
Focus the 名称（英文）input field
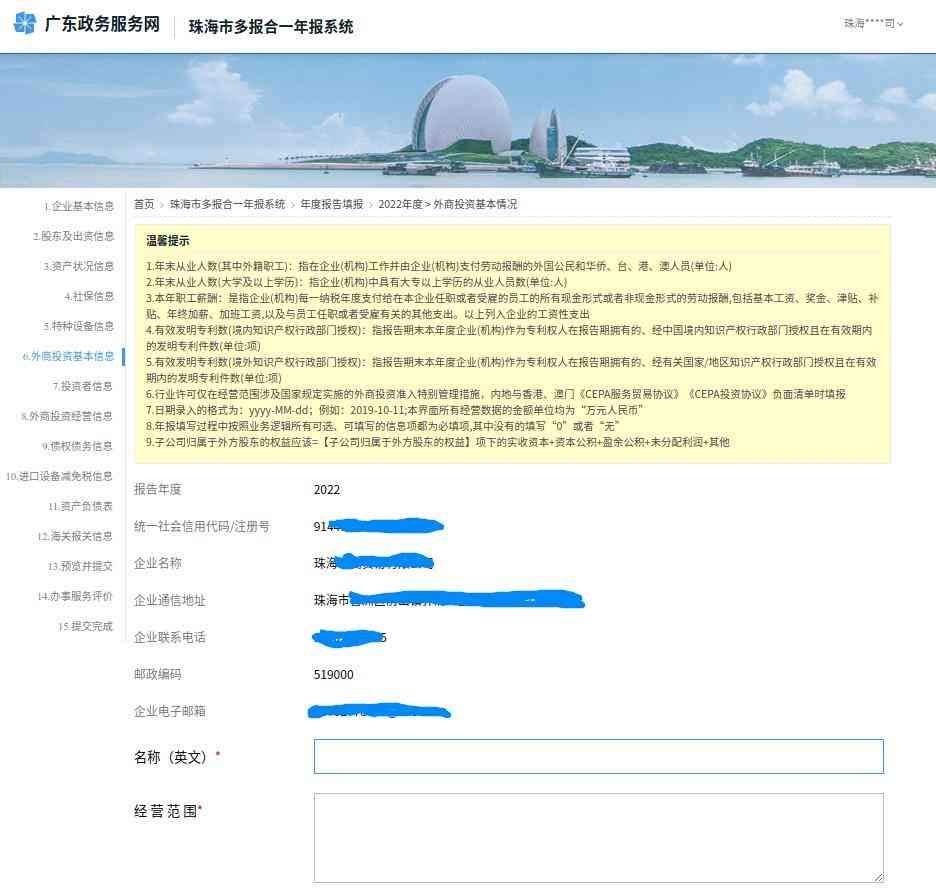[598, 757]
